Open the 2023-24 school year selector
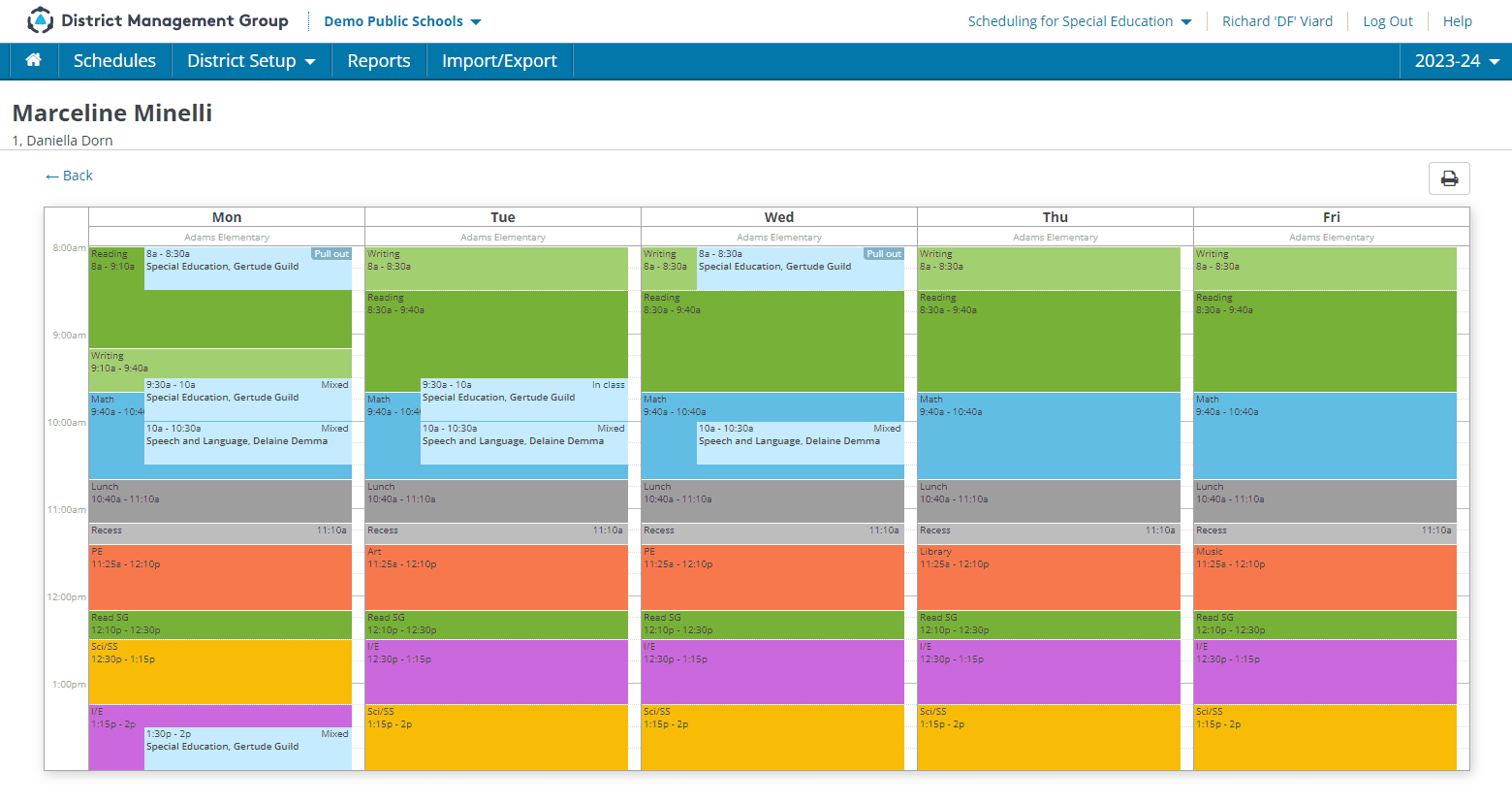Viewport: 1512px width, 803px height. tap(1457, 60)
